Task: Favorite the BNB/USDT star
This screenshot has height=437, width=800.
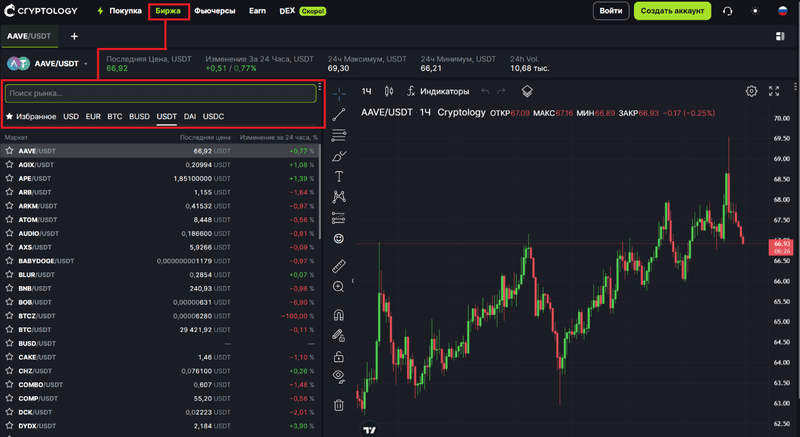Action: pos(9,288)
